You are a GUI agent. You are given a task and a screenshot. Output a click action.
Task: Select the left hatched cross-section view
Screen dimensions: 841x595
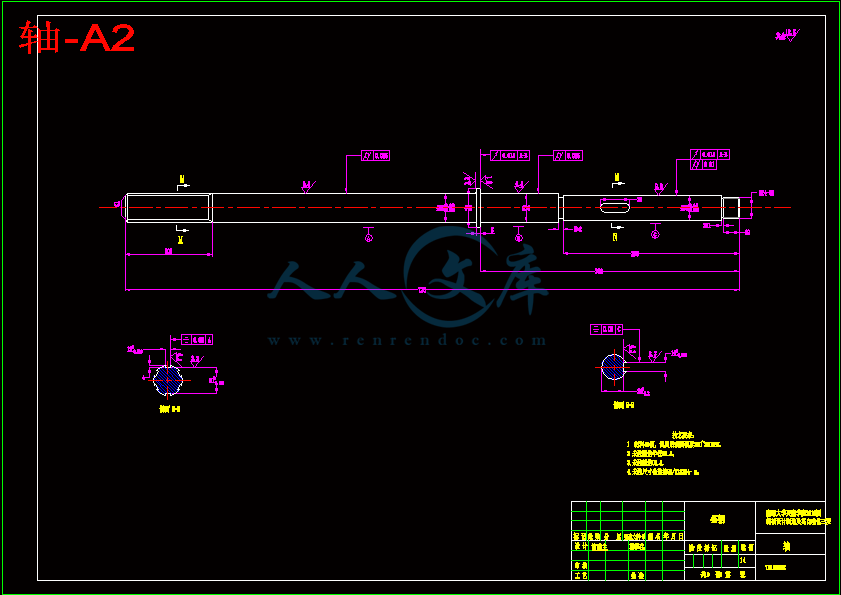pyautogui.click(x=168, y=380)
